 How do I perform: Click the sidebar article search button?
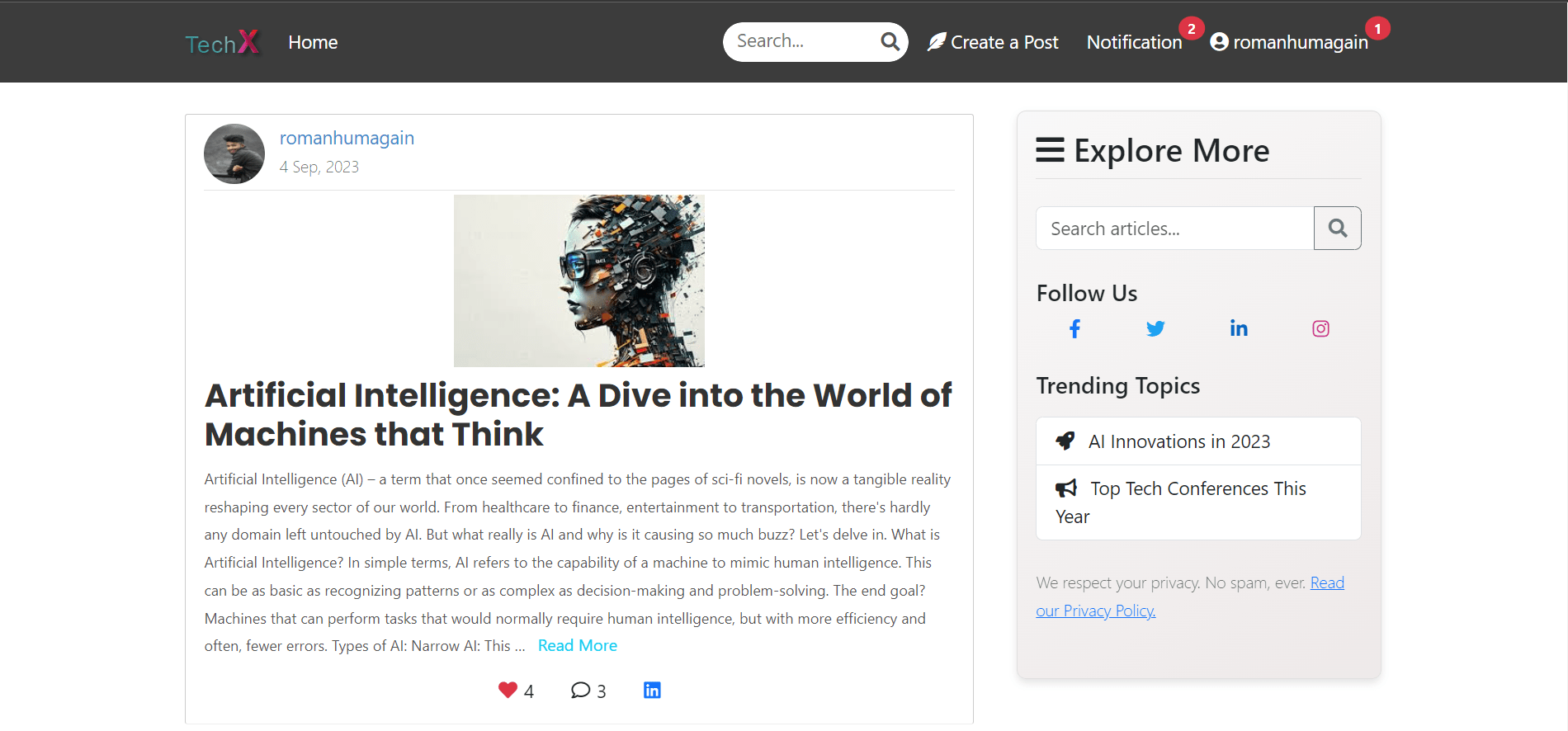pos(1338,229)
